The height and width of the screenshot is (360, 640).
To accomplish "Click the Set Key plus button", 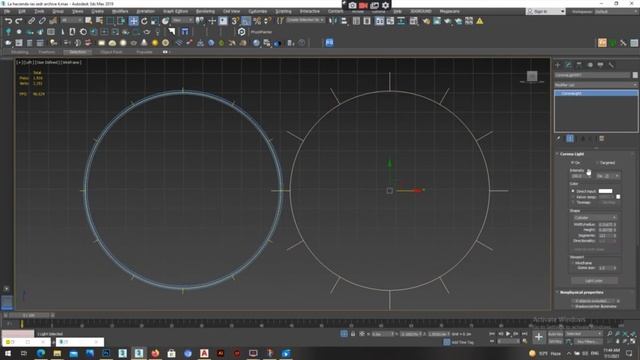I will click(539, 337).
